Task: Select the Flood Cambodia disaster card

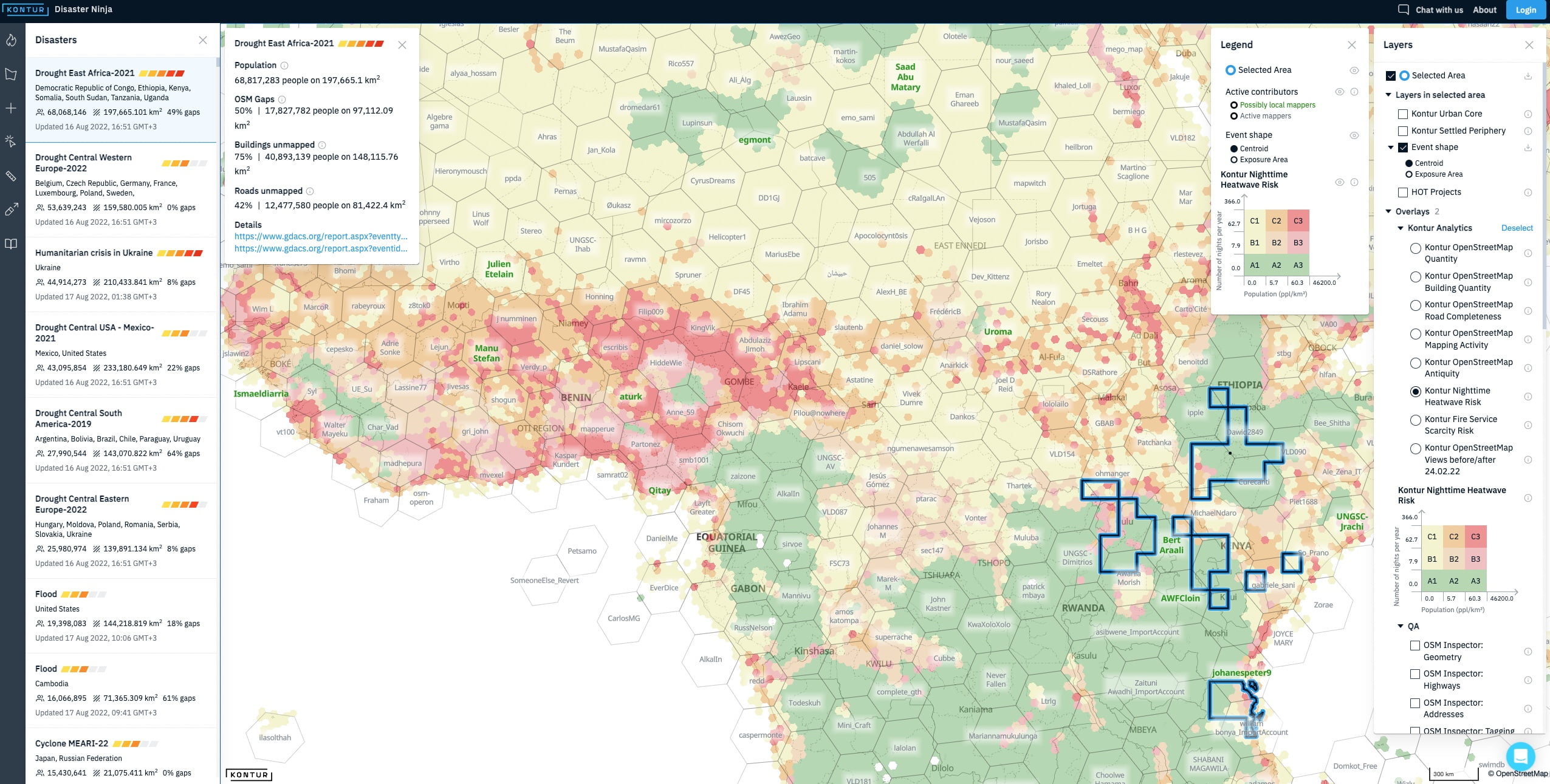Action: pyautogui.click(x=121, y=690)
